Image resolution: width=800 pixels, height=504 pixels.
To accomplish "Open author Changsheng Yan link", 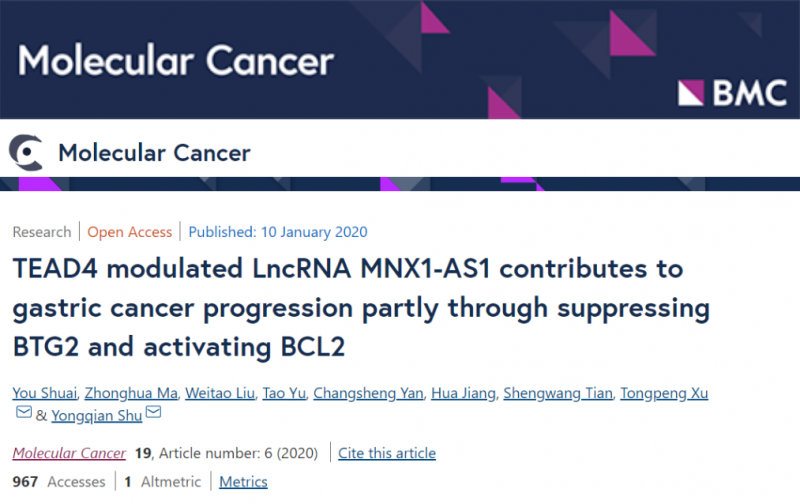I will click(x=366, y=393).
